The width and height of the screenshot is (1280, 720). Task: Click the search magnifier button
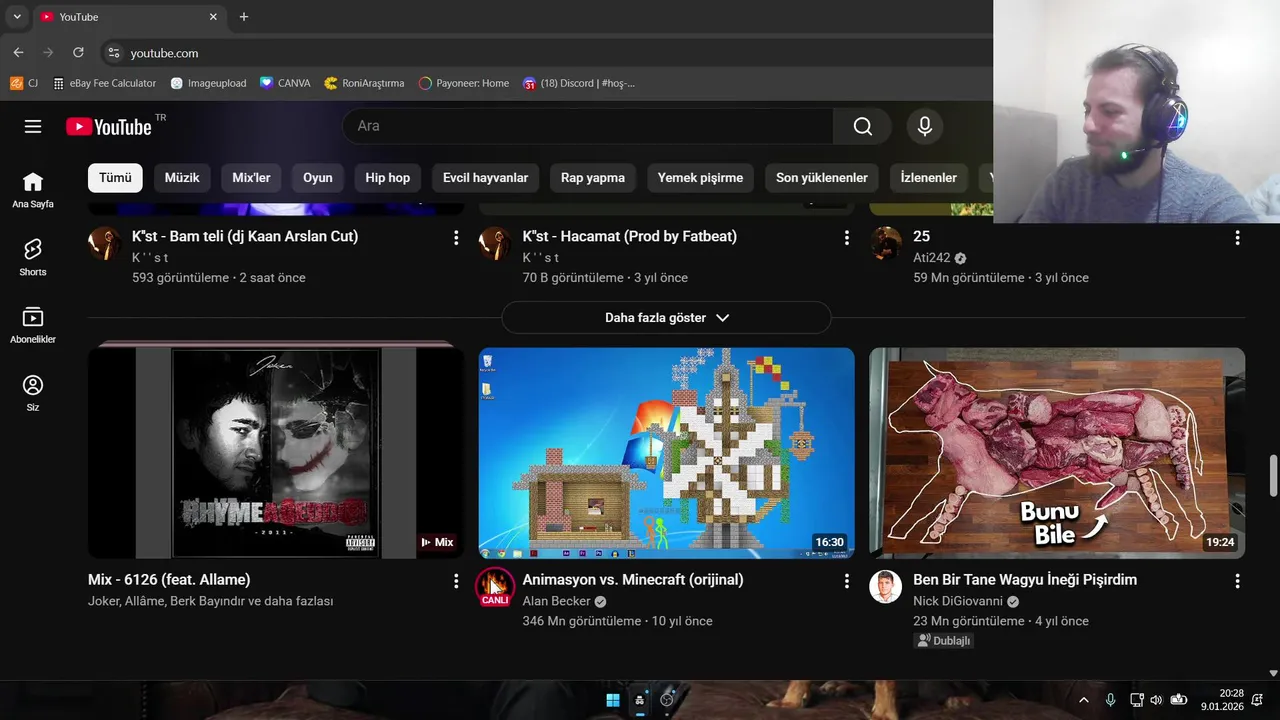(862, 126)
